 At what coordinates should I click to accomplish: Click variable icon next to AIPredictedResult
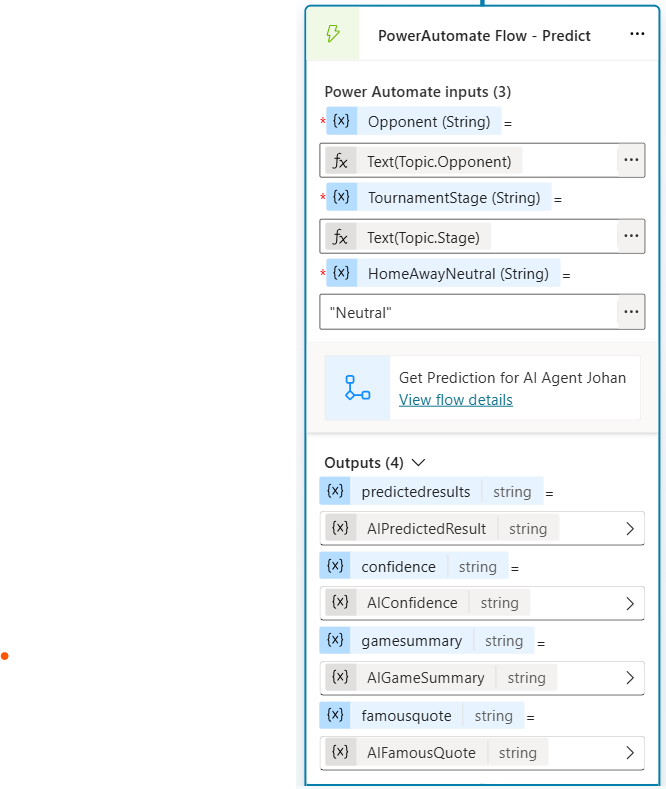coord(341,528)
